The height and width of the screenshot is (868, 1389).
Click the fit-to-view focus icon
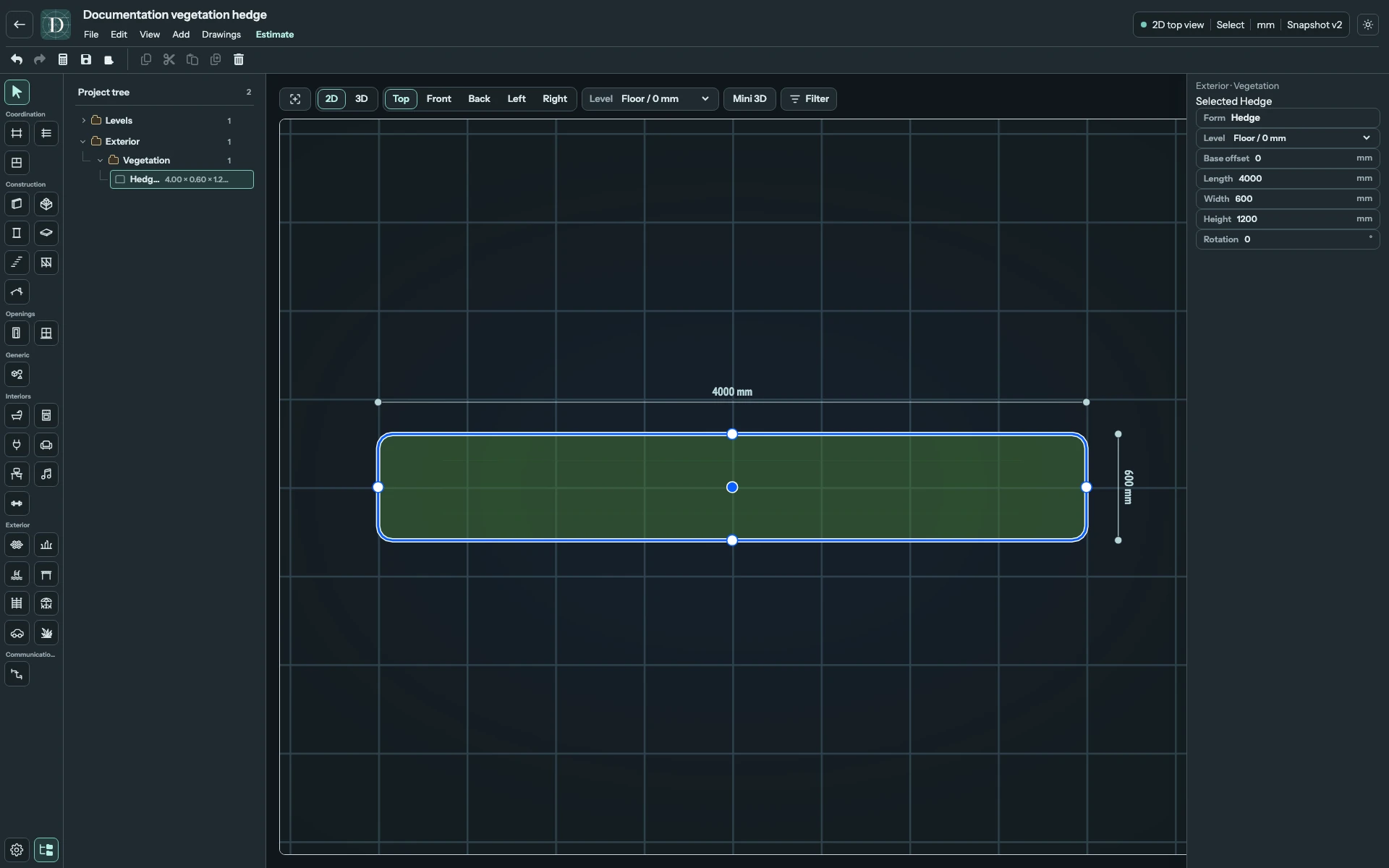295,99
